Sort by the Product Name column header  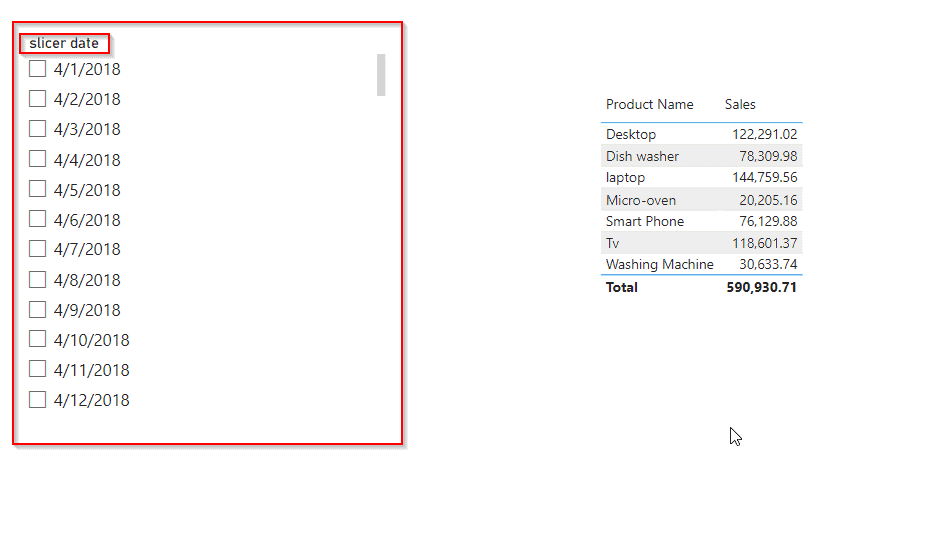[x=649, y=104]
